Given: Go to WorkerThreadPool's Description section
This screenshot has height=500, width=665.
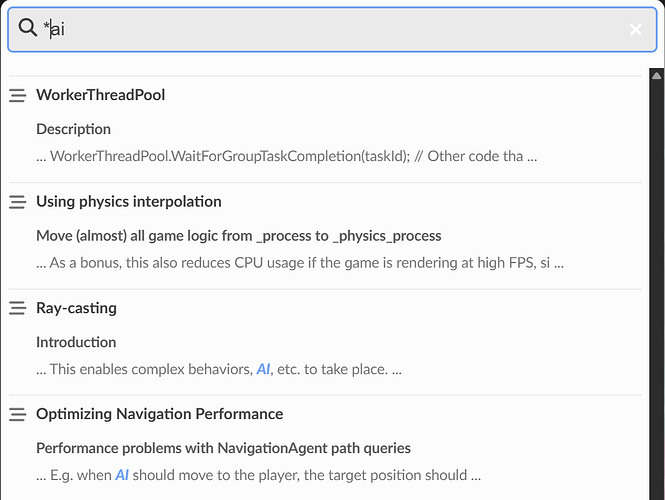Looking at the screenshot, I should pos(73,129).
